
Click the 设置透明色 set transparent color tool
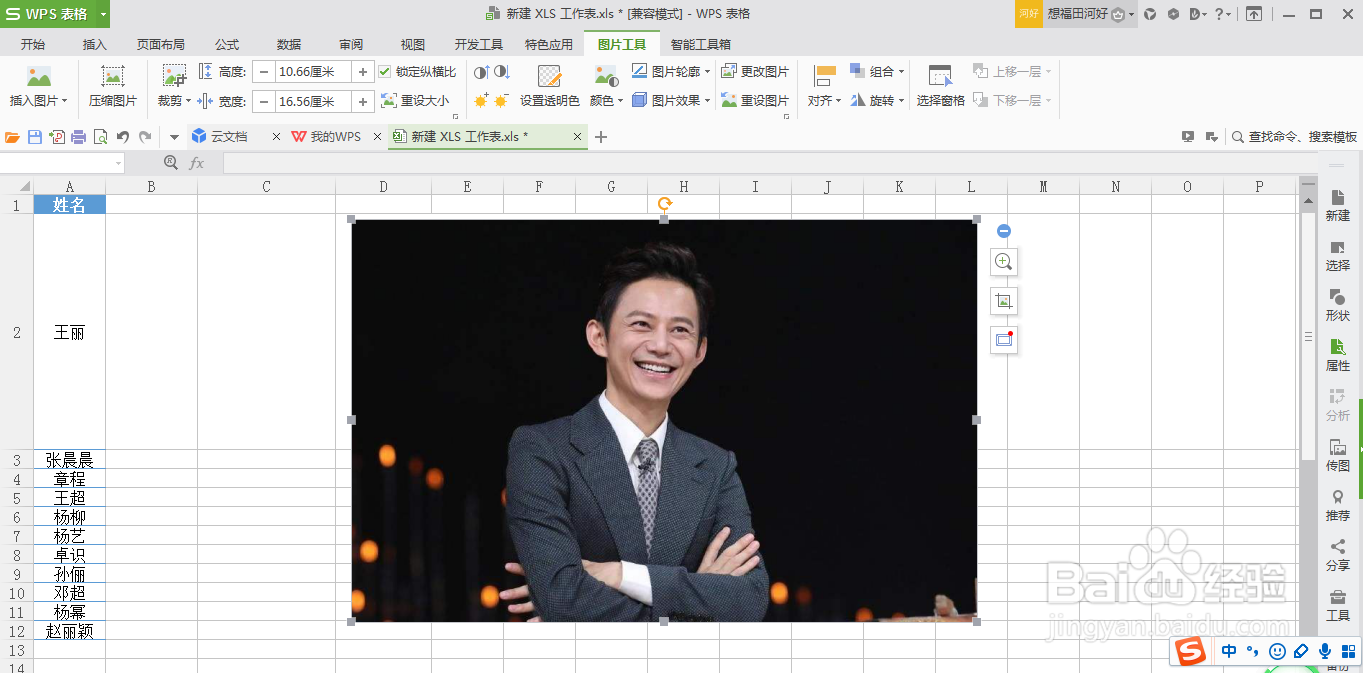tap(548, 100)
